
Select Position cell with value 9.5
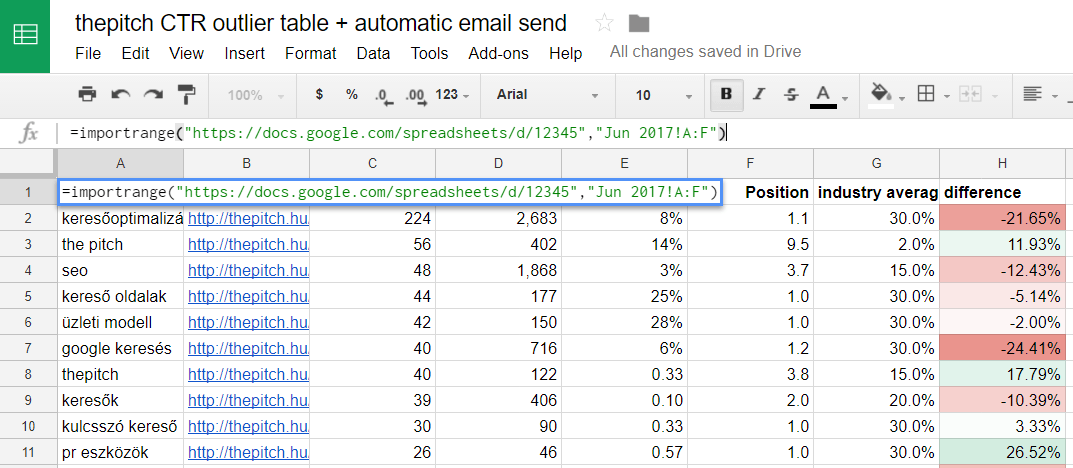point(751,244)
